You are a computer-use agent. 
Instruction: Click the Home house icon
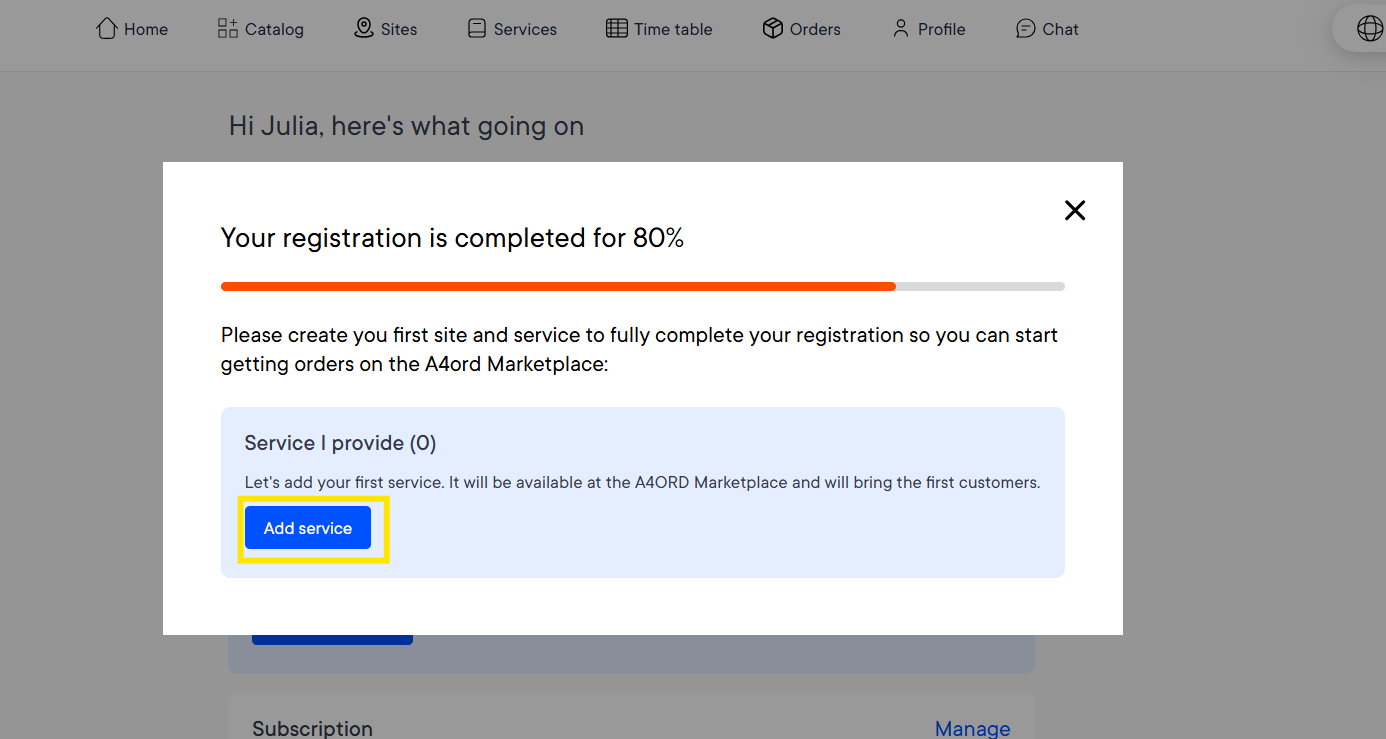106,29
